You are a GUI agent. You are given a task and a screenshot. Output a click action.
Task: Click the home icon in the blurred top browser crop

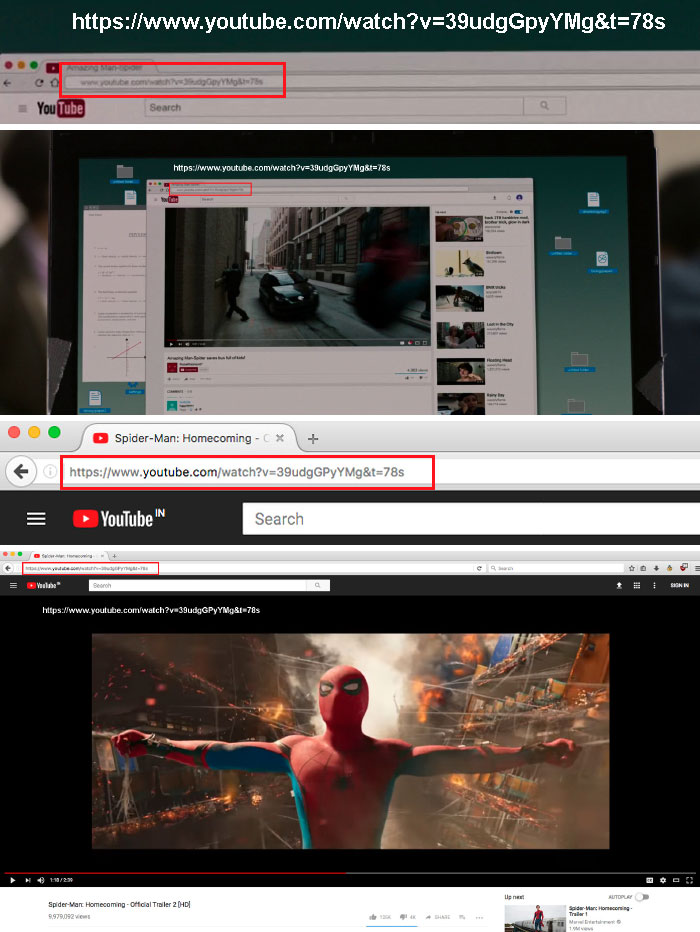pos(54,83)
